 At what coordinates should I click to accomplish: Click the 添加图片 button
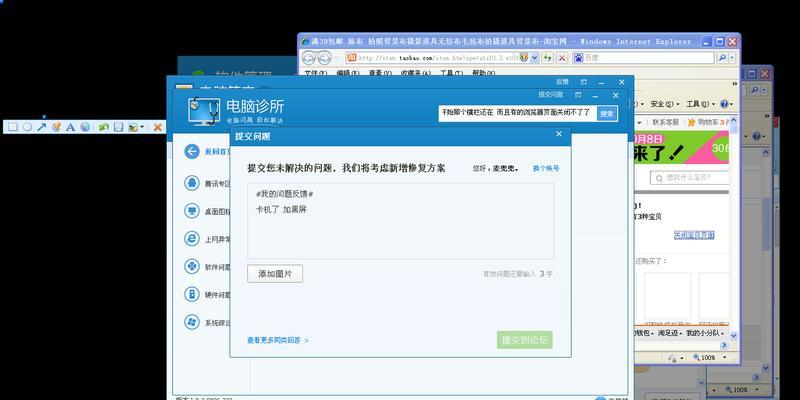click(275, 273)
